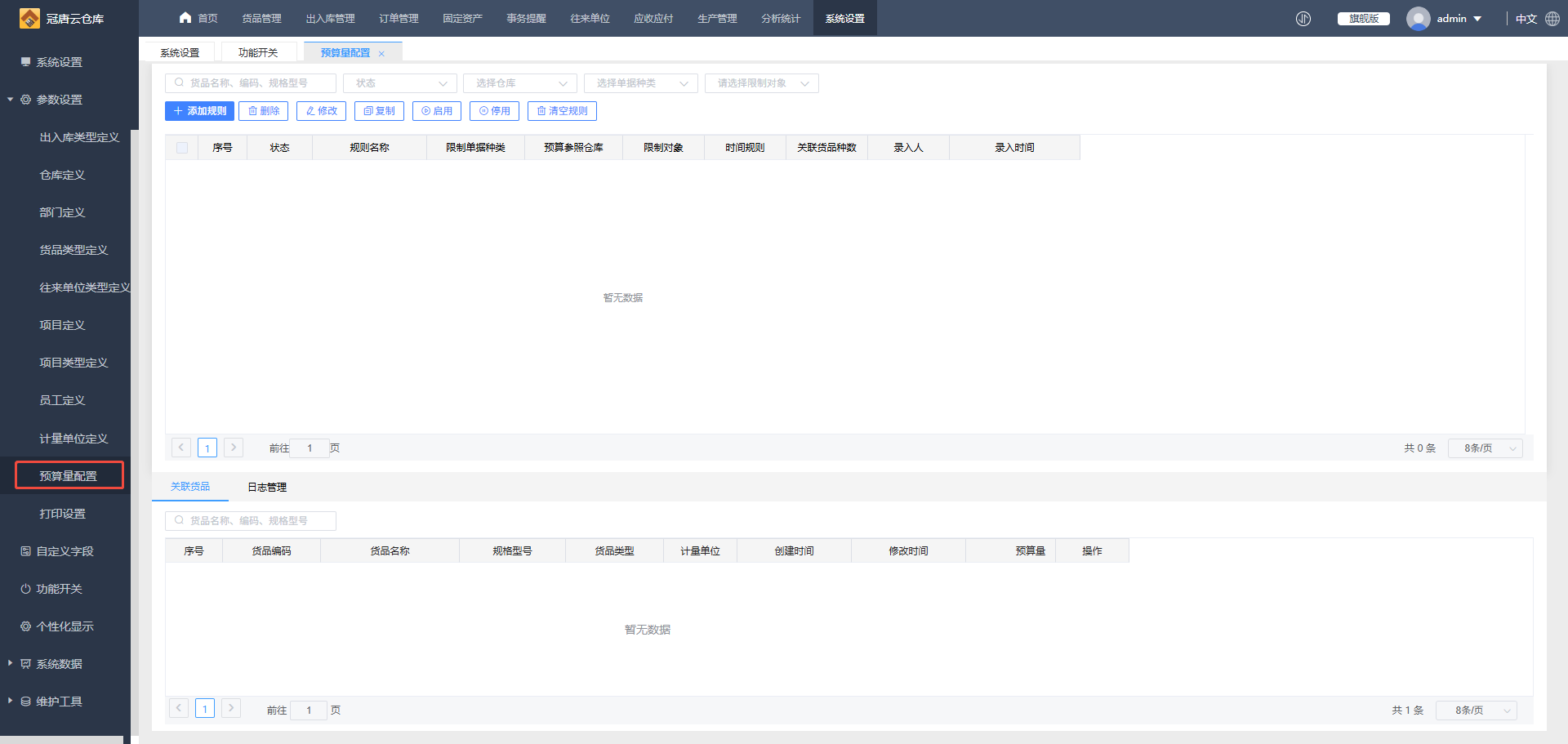Click the 维护工具 sidebar icon

click(x=25, y=702)
